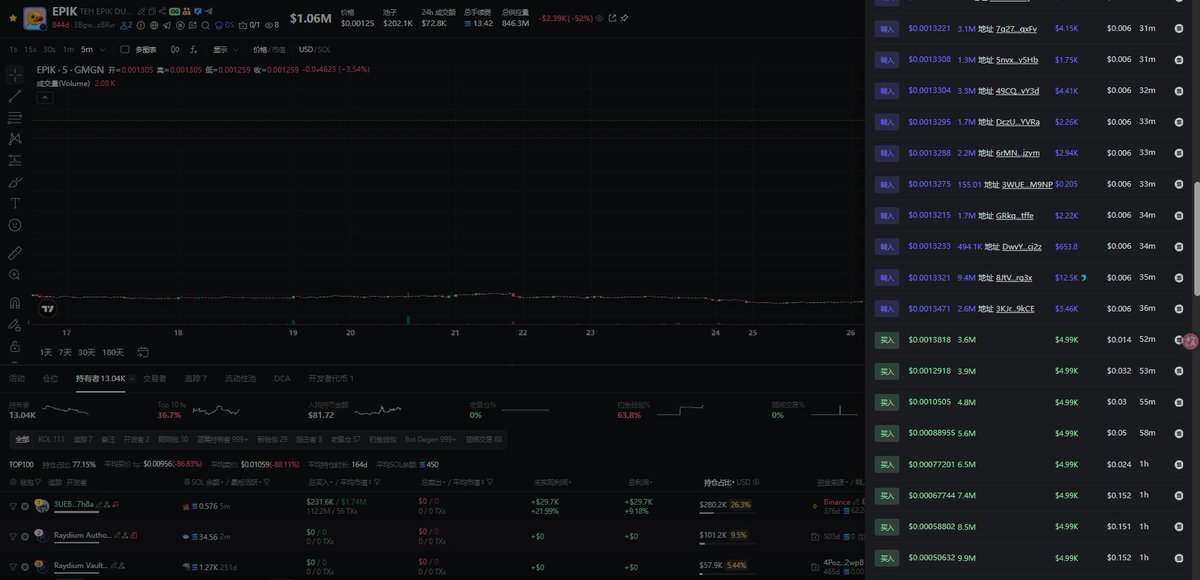Select the 1s timeframe

[x=13, y=49]
